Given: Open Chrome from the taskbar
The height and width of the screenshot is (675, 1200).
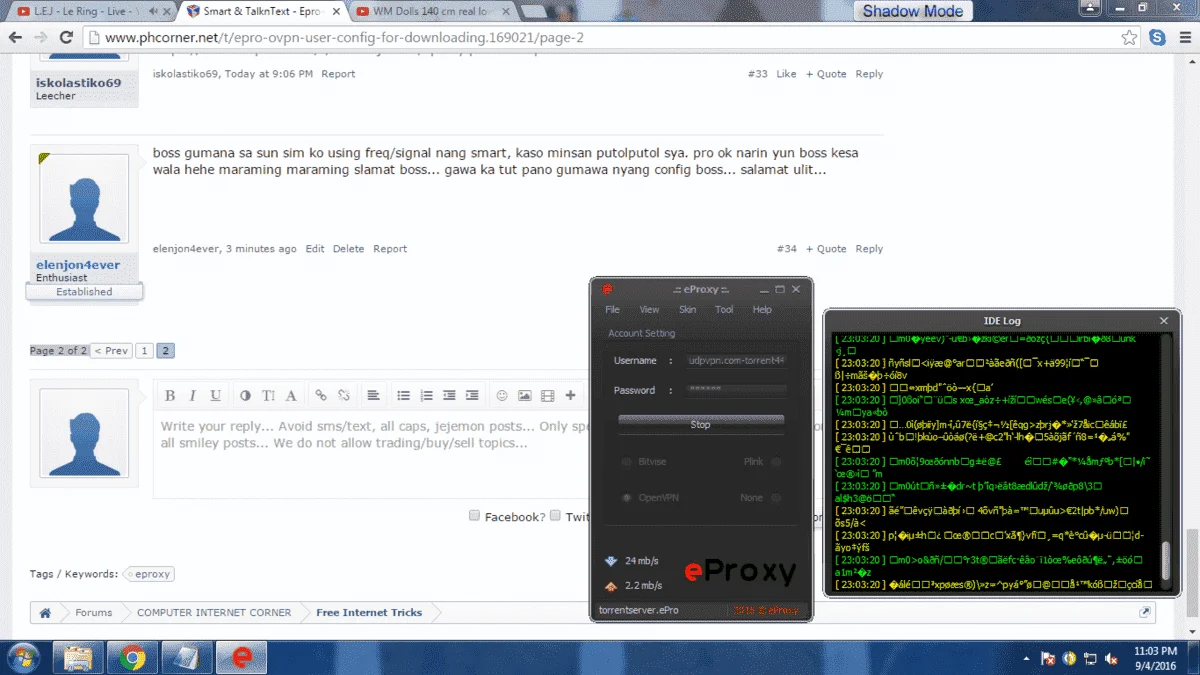Looking at the screenshot, I should (133, 658).
